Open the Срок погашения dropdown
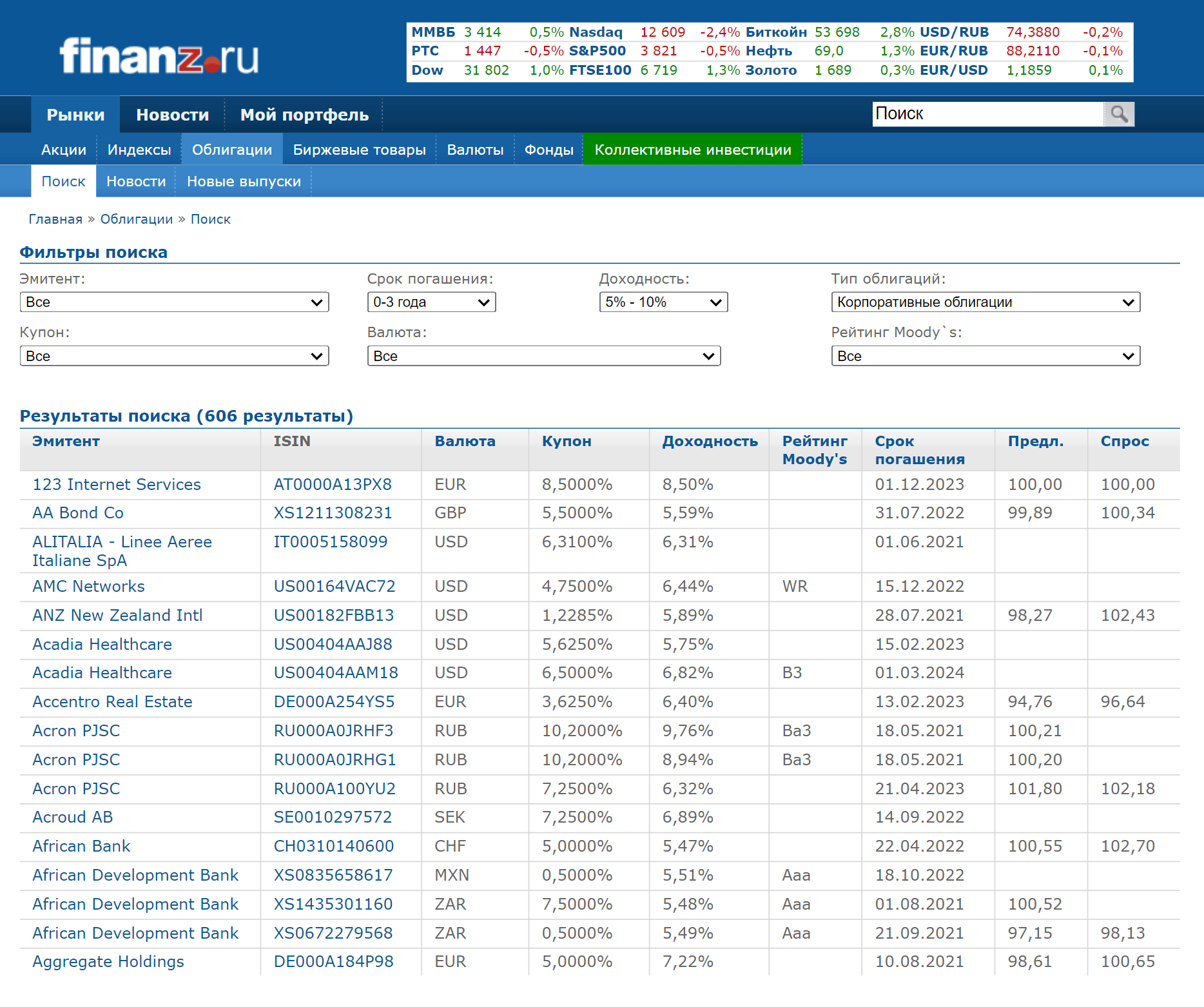Screen dimensions: 1204x1007 coord(431,302)
